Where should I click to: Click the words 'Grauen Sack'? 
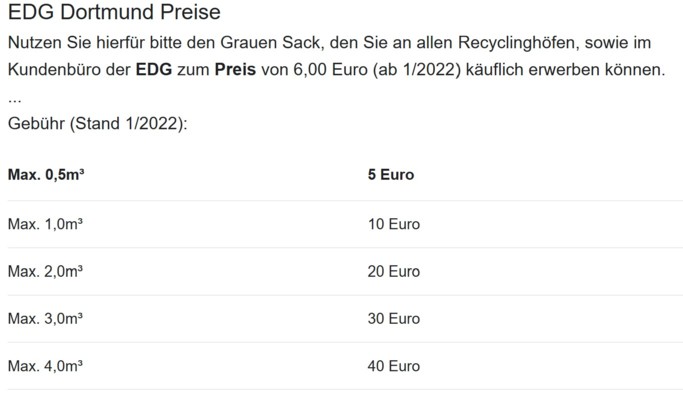tap(270, 43)
